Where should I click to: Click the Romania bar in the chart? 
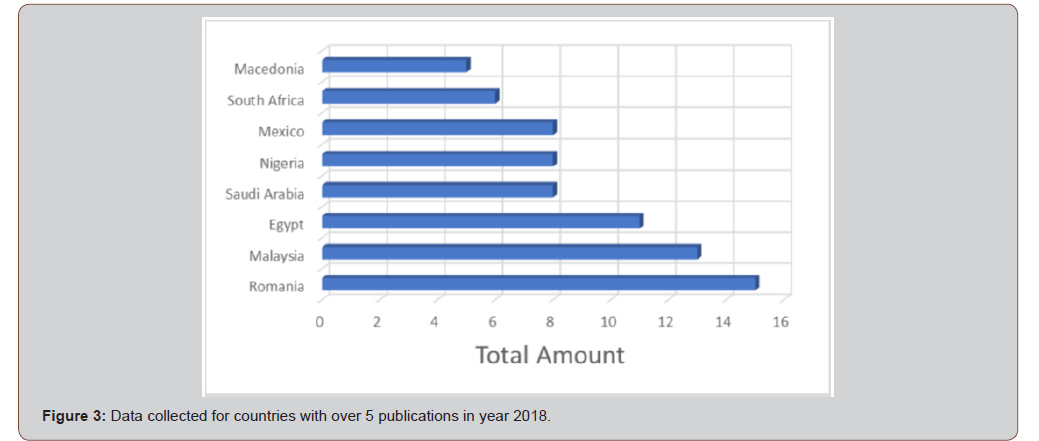[540, 284]
